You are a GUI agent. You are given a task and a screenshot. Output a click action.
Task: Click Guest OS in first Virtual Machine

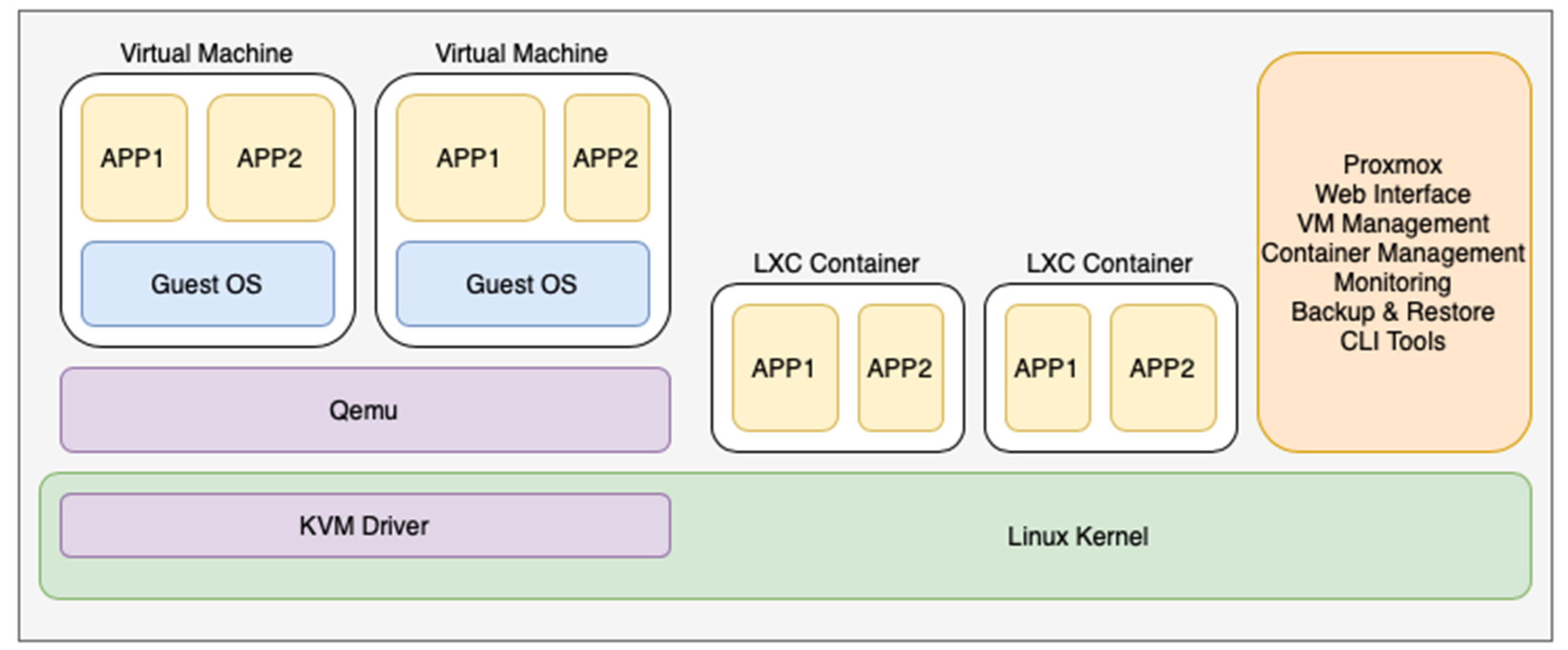click(x=208, y=284)
